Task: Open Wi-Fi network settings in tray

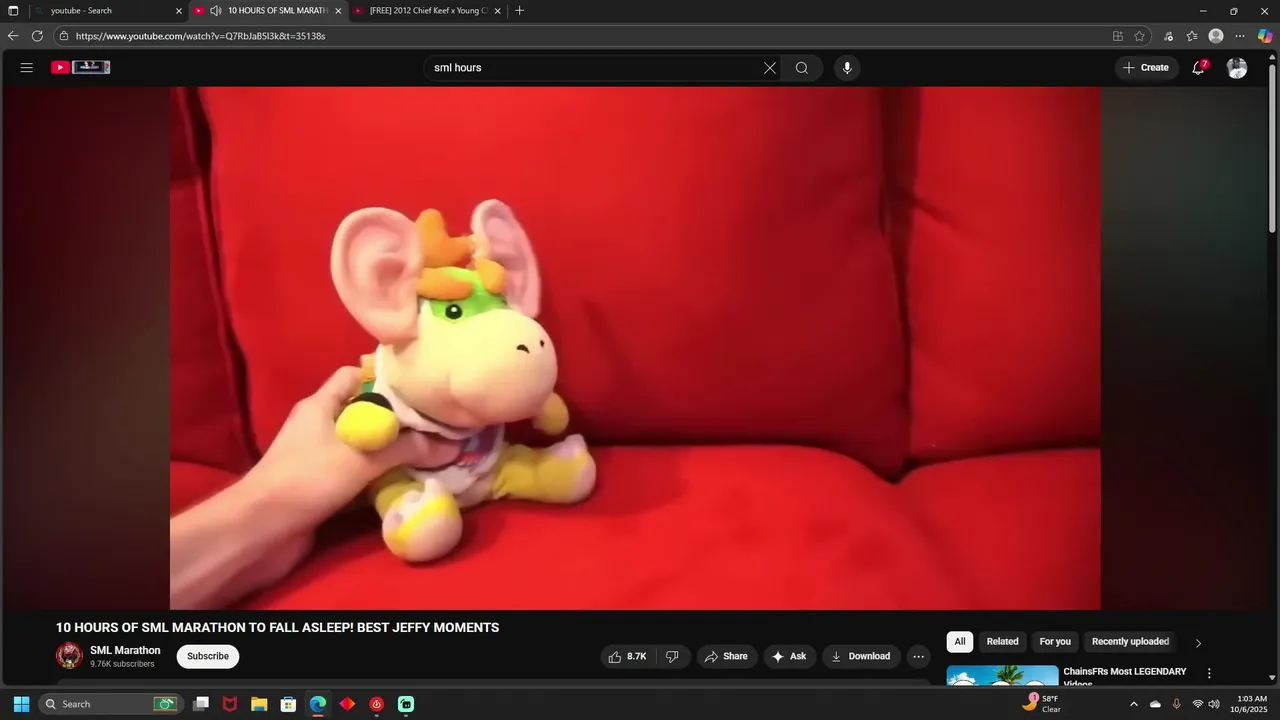Action: [x=1198, y=704]
